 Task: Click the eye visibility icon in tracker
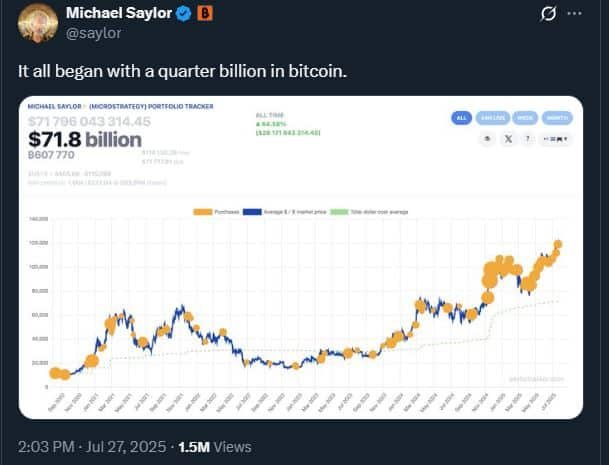point(486,140)
